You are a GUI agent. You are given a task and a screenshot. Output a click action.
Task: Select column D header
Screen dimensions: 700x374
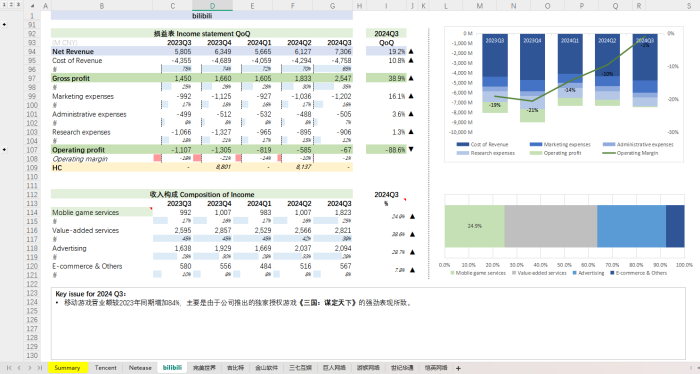(212, 5)
